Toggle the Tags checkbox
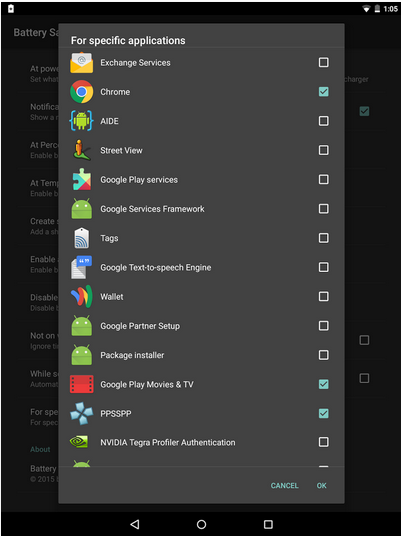 (323, 238)
